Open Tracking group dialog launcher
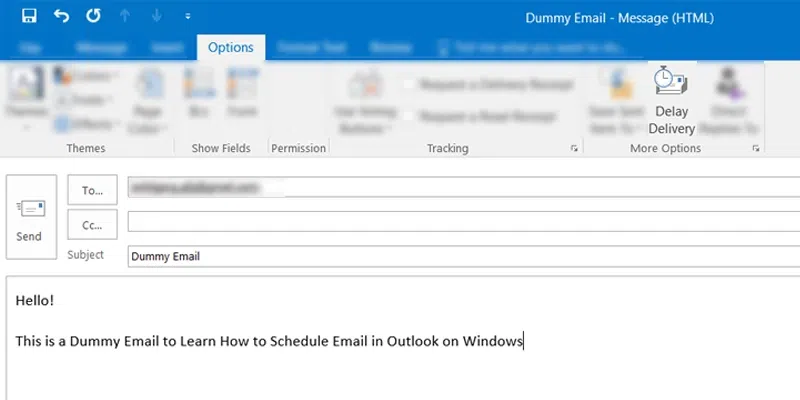The height and width of the screenshot is (400, 800). (574, 148)
